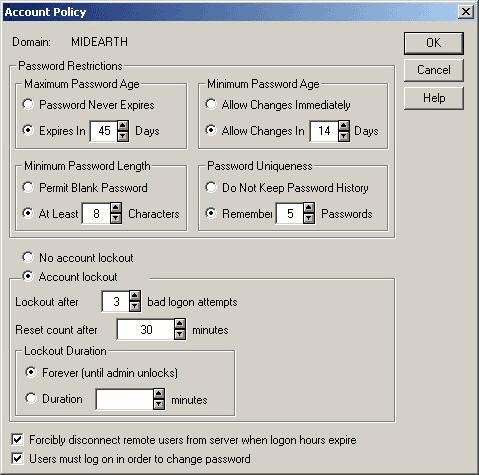Click the Cancel button
479x475 pixels.
coord(433,70)
